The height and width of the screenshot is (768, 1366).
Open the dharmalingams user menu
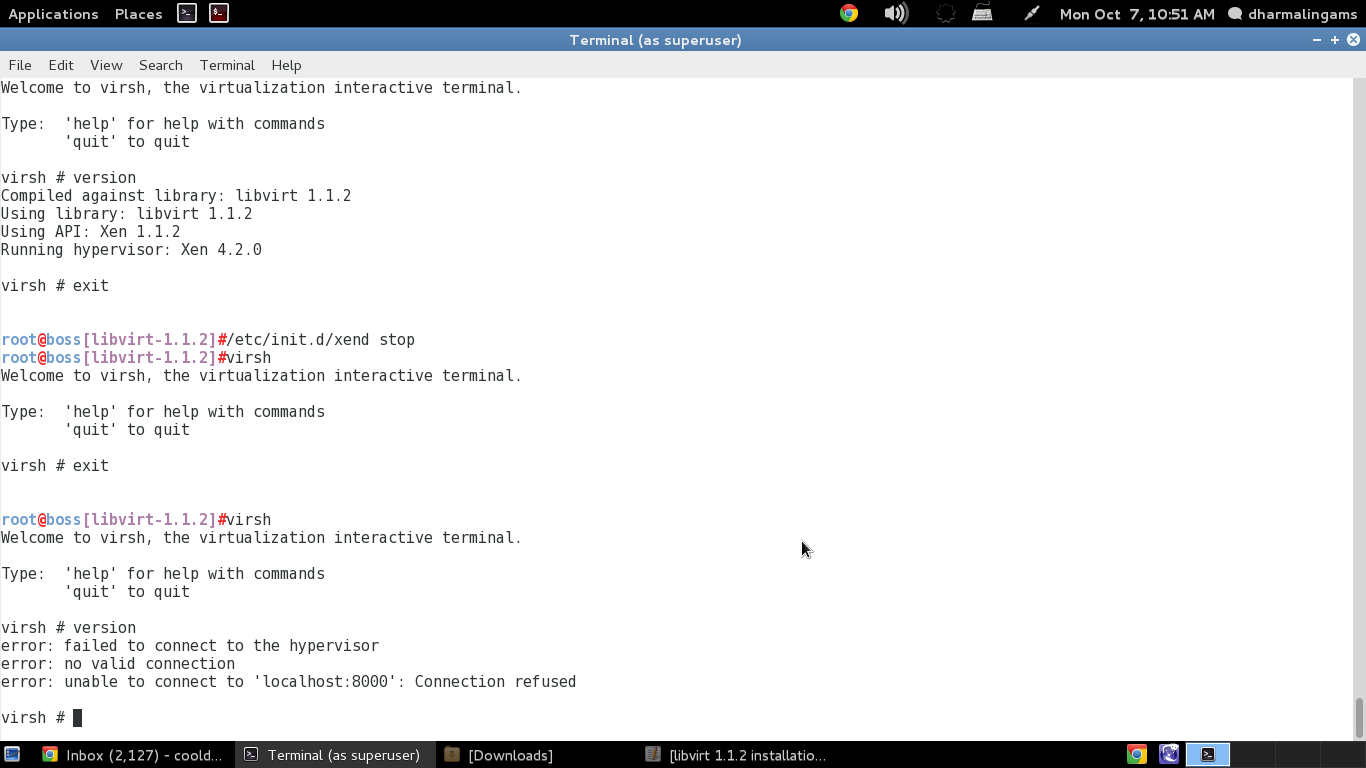pos(1292,14)
